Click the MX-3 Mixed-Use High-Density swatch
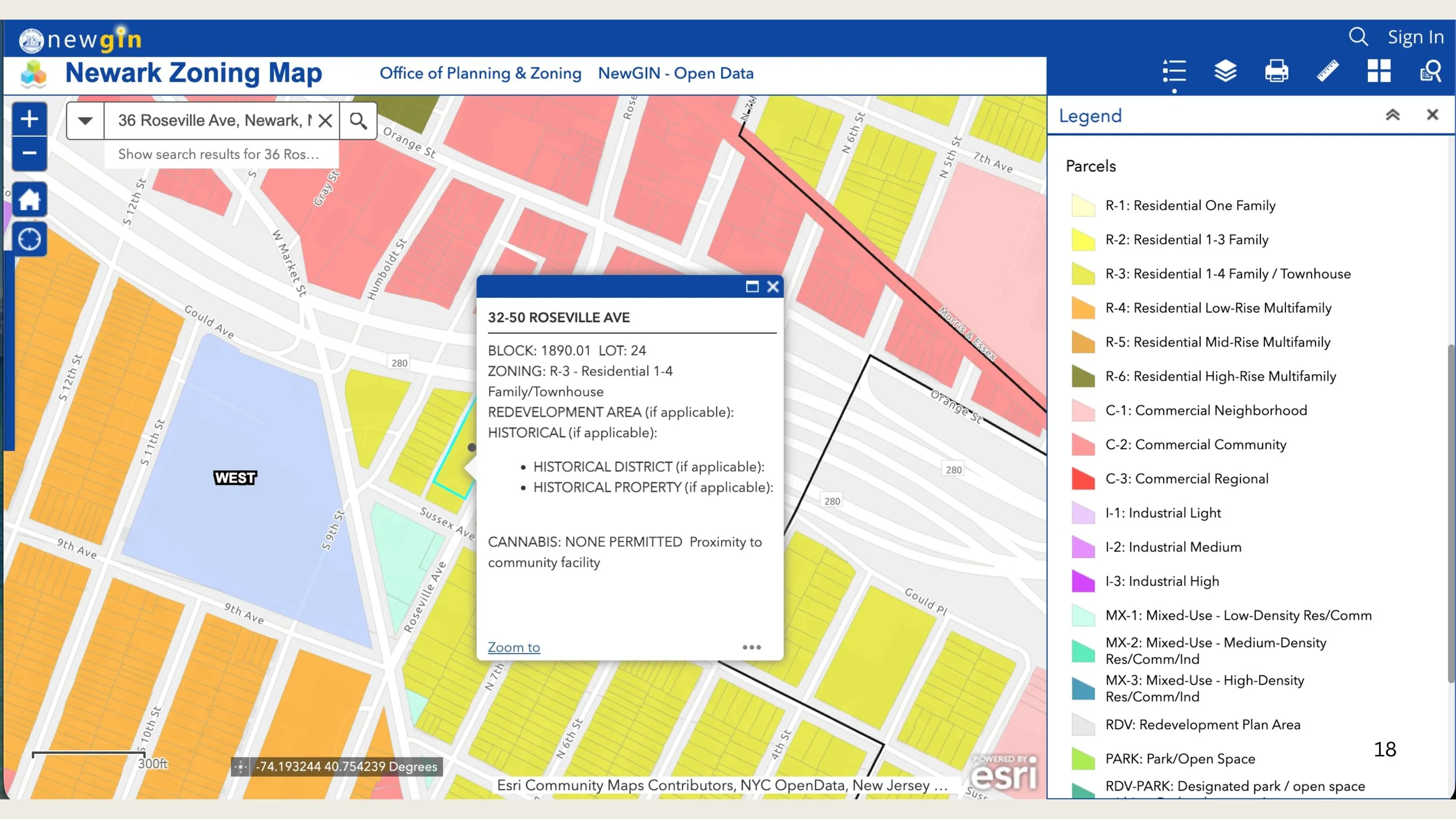This screenshot has height=819, width=1456. 1083,689
